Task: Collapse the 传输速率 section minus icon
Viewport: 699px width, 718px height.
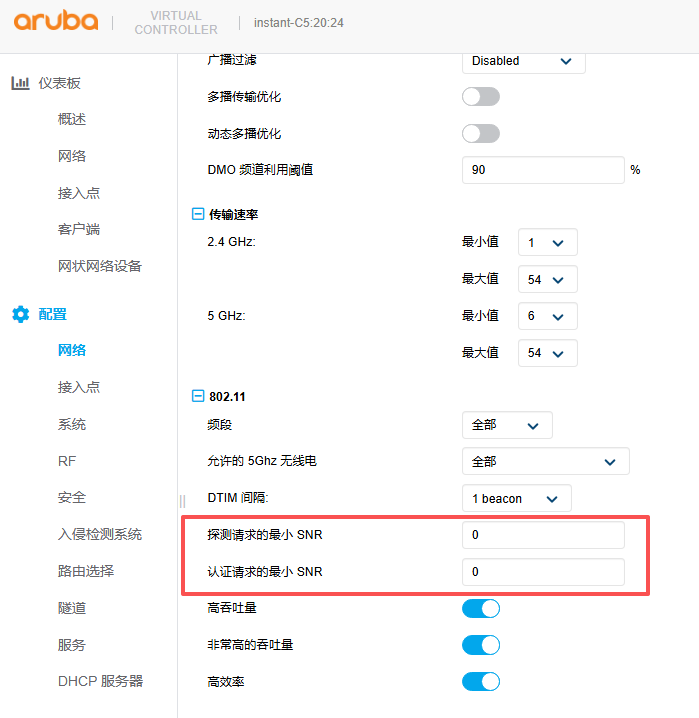Action: point(197,214)
